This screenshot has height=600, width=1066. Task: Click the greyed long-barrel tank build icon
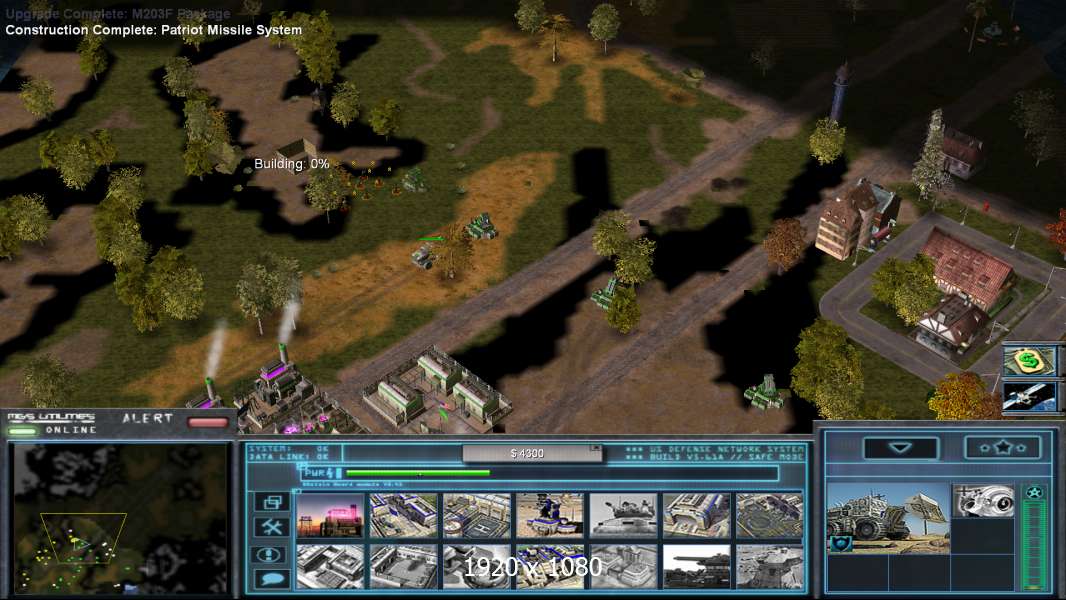pyautogui.click(x=697, y=566)
